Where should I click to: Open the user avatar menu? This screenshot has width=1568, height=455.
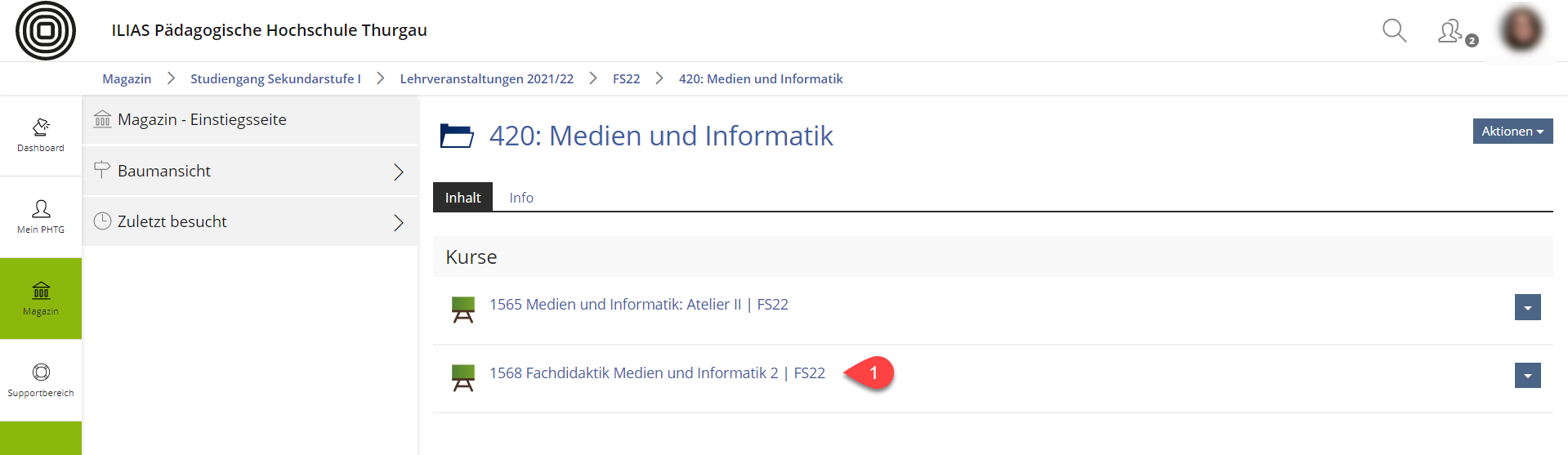tap(1521, 30)
